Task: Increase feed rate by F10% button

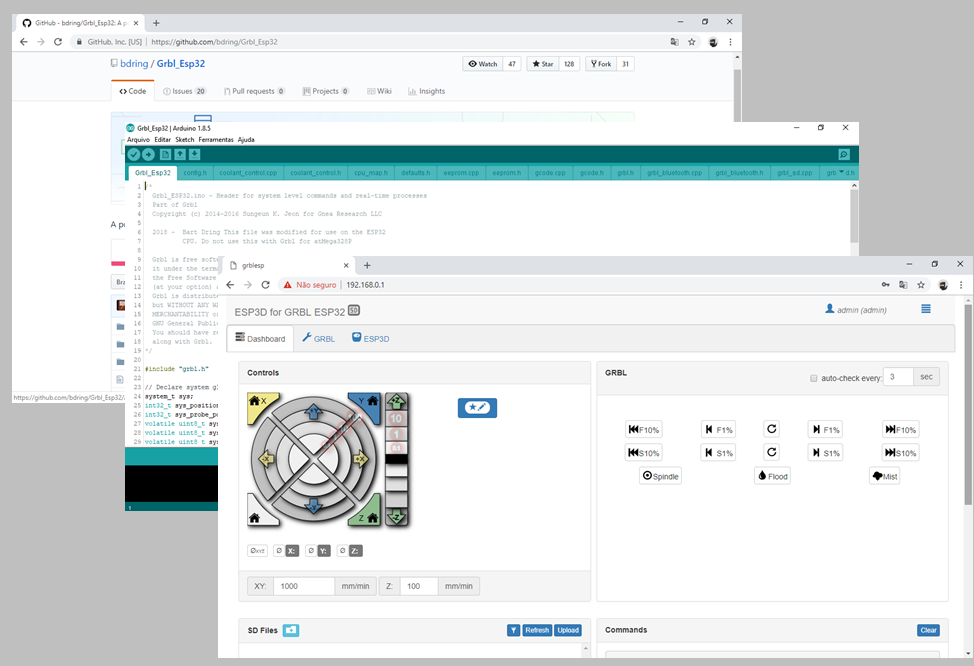Action: (x=901, y=429)
